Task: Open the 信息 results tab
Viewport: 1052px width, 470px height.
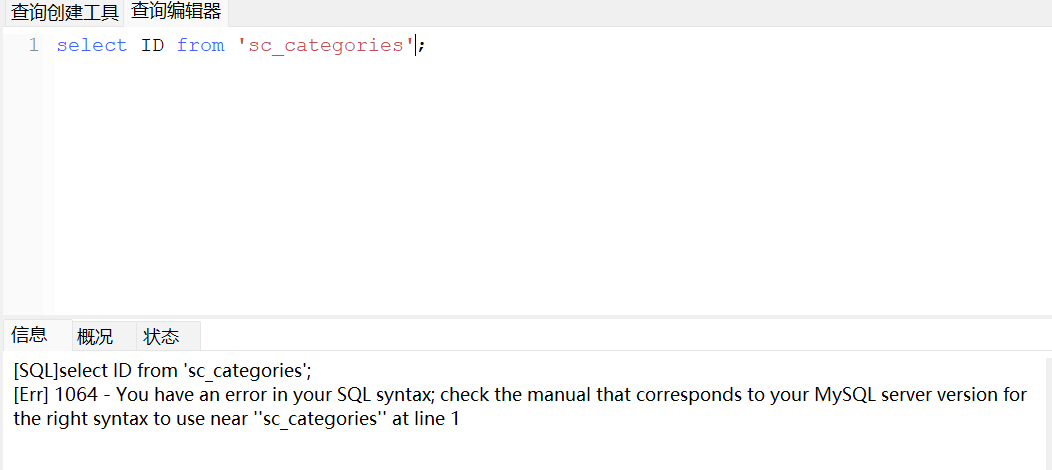Action: [30, 335]
